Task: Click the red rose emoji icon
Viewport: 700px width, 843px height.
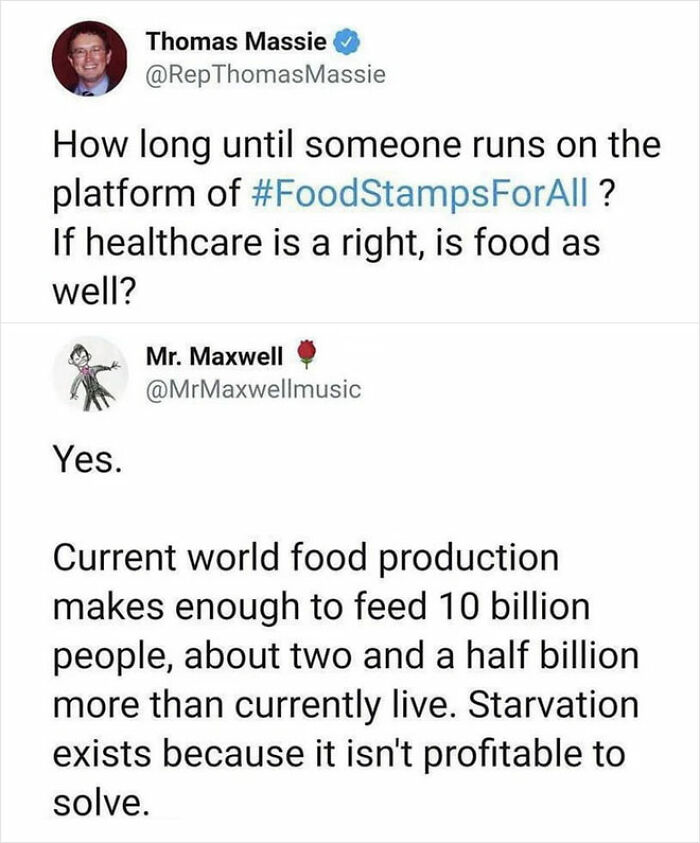Action: (308, 355)
